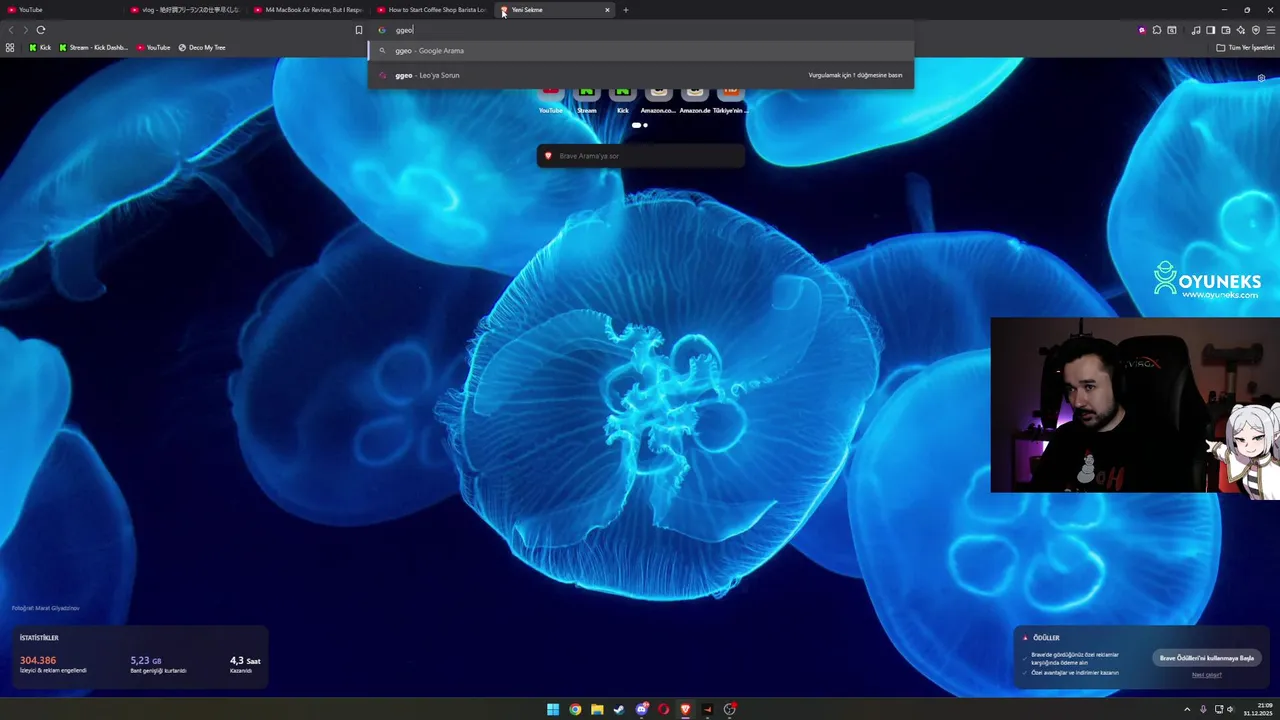Open the Windows Start menu
The image size is (1280, 720).
553,710
